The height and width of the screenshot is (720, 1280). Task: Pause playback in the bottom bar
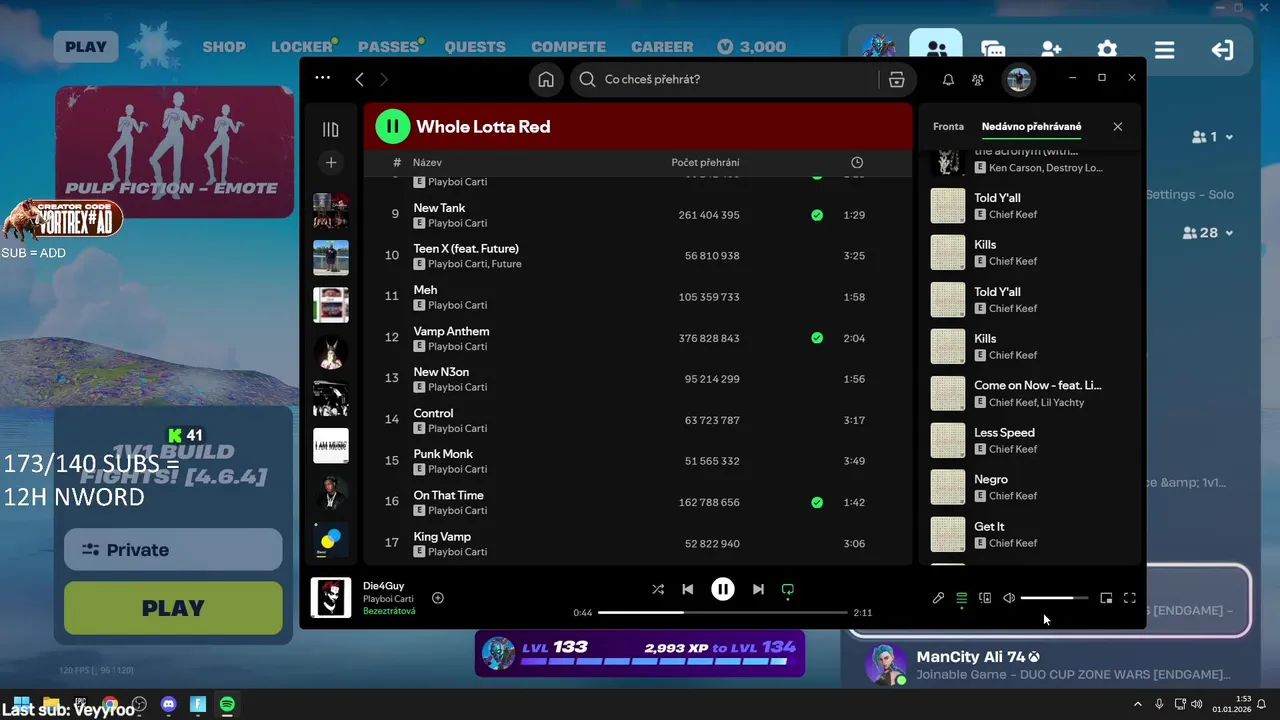coord(723,590)
